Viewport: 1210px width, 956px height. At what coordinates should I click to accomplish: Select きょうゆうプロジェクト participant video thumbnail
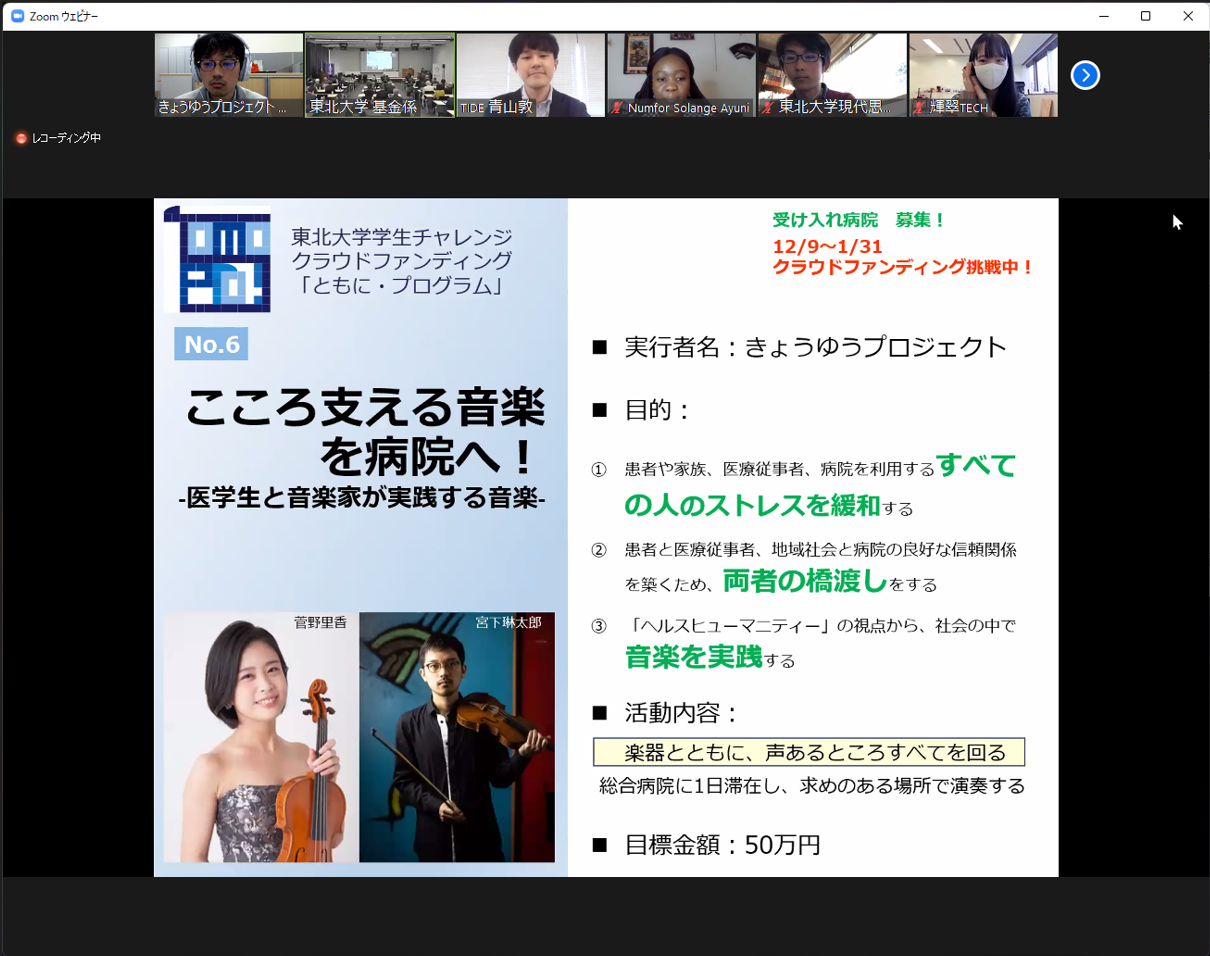[229, 75]
